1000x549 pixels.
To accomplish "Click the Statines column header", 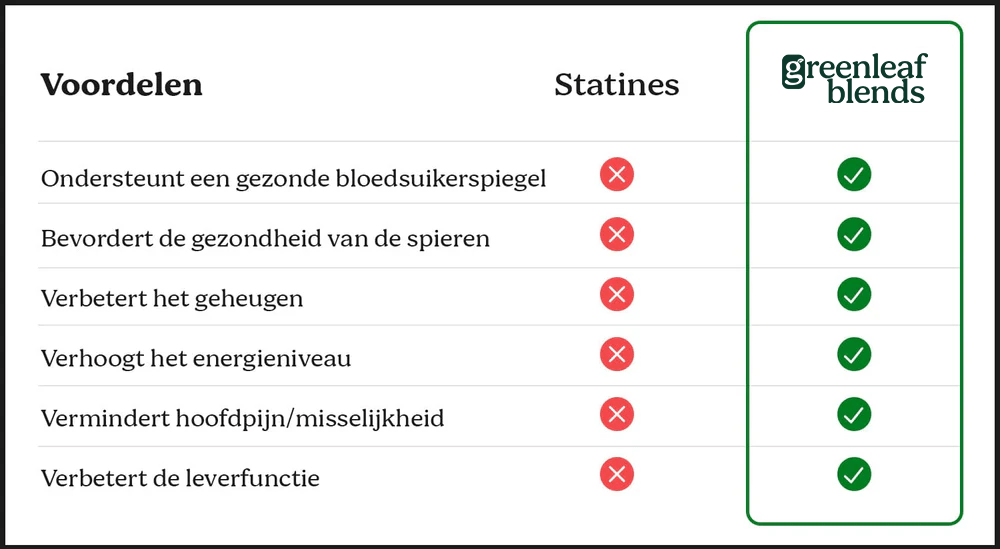I will tap(616, 85).
